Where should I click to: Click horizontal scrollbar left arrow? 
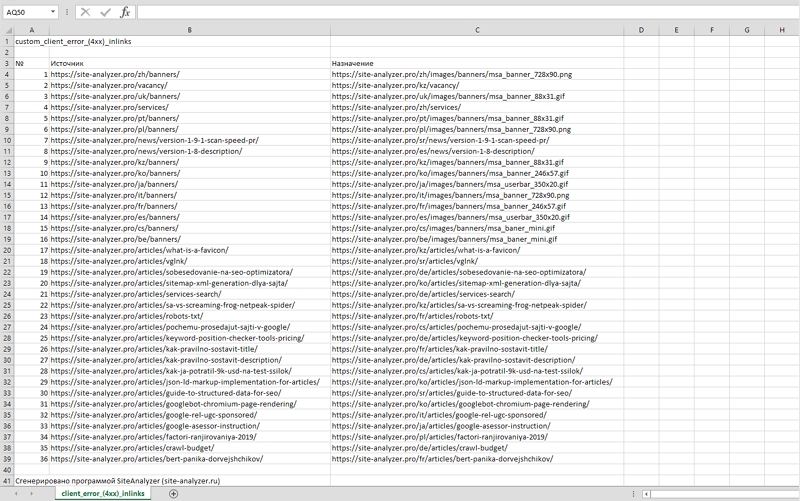click(646, 494)
